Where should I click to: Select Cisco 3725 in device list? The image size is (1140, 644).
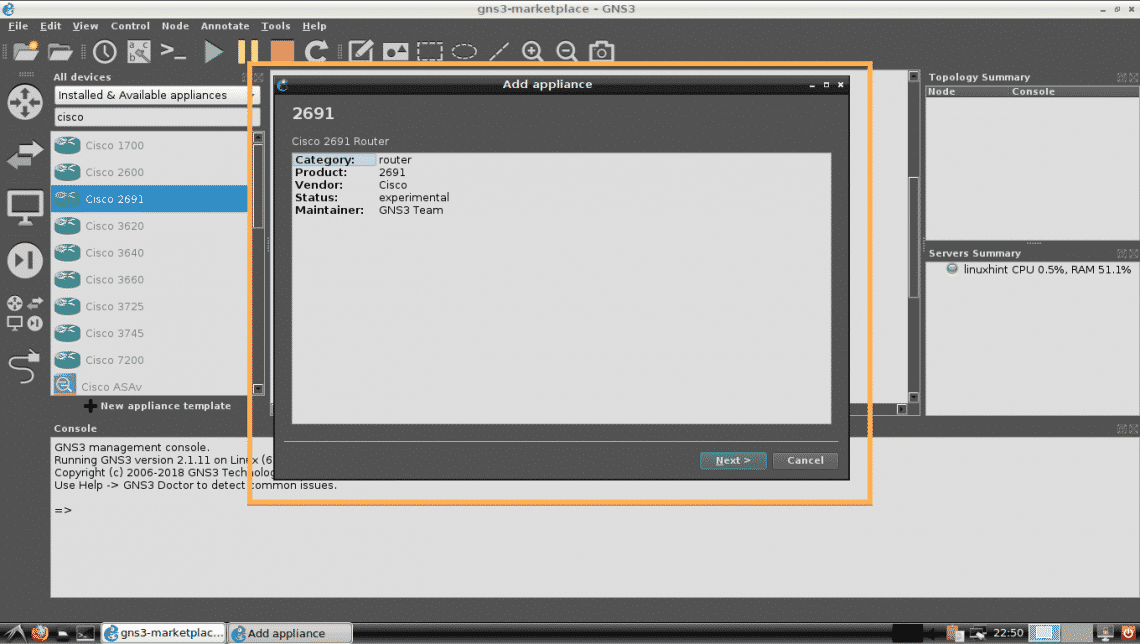click(x=149, y=307)
